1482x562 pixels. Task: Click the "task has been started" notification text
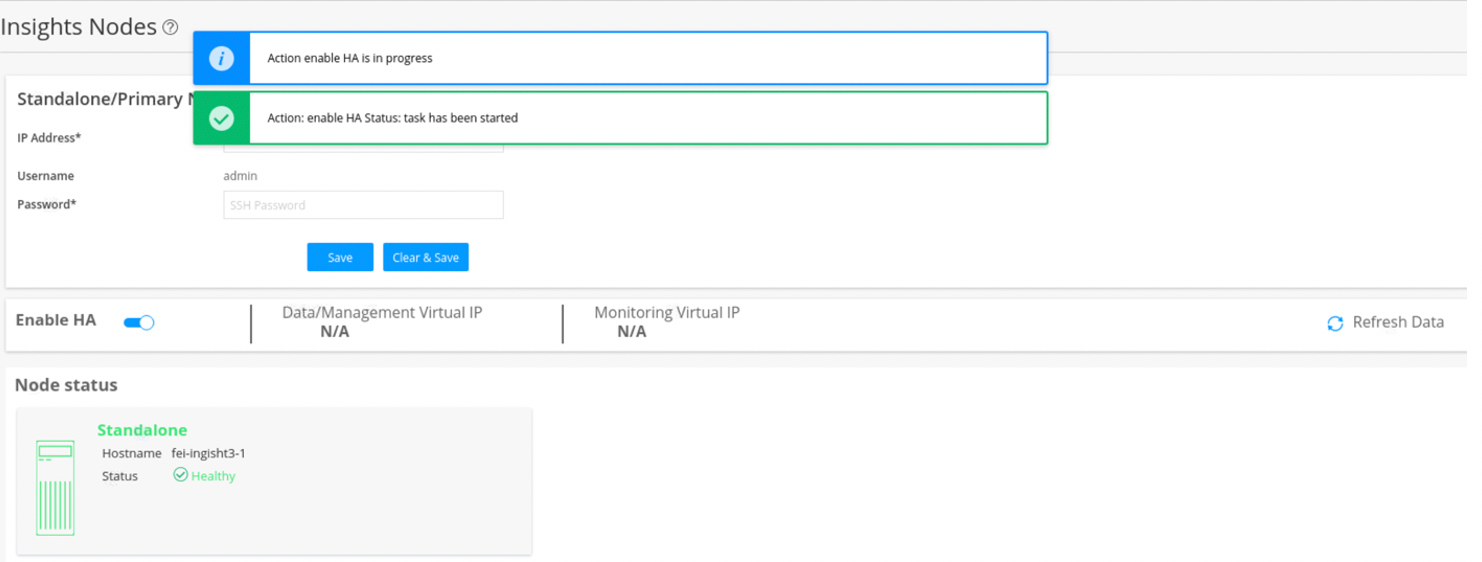point(392,118)
